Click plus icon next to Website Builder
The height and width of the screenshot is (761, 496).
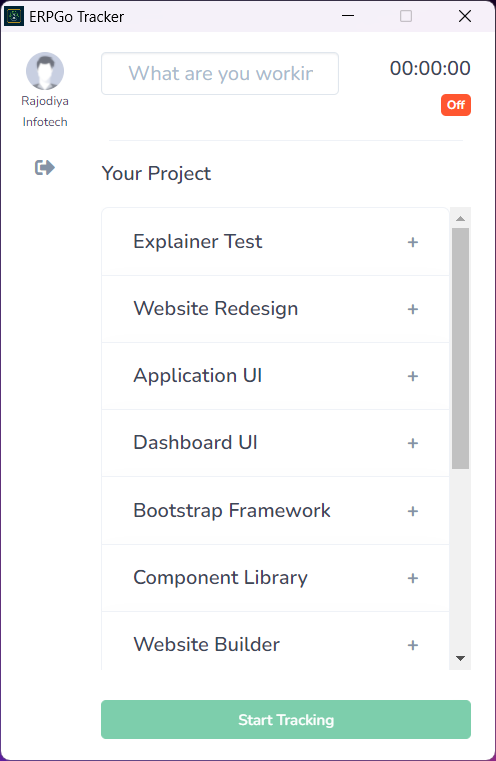[x=413, y=645]
